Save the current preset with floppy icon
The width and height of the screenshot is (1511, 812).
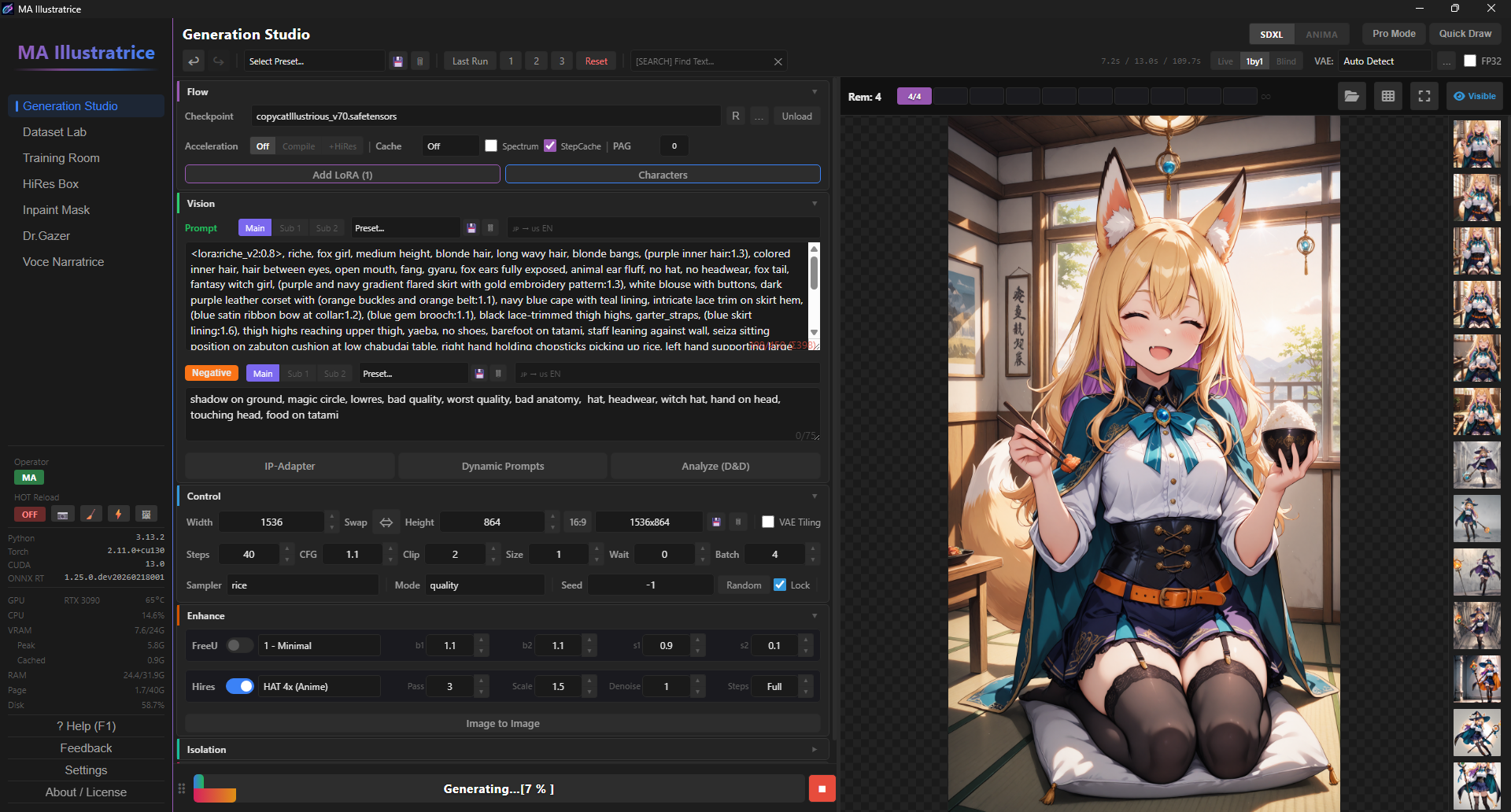[x=398, y=61]
